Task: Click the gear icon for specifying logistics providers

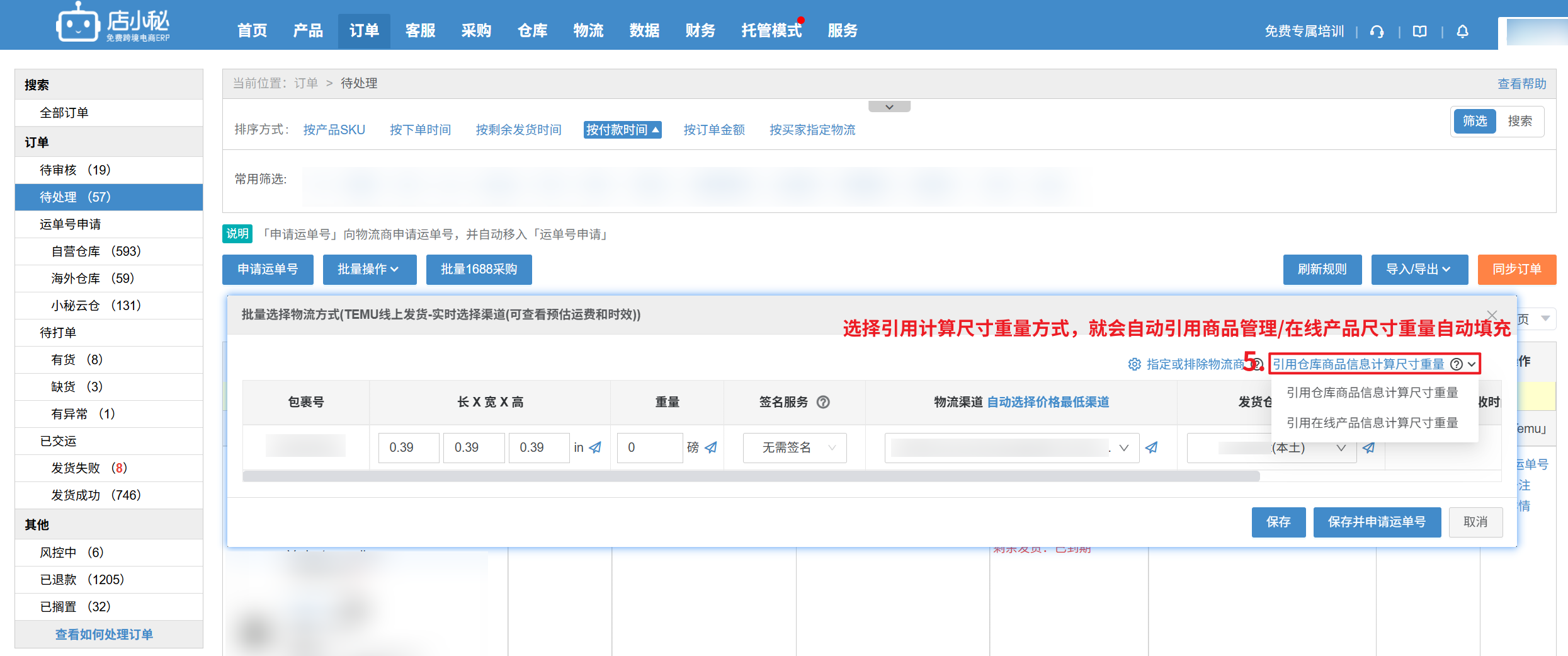Action: (x=1134, y=364)
